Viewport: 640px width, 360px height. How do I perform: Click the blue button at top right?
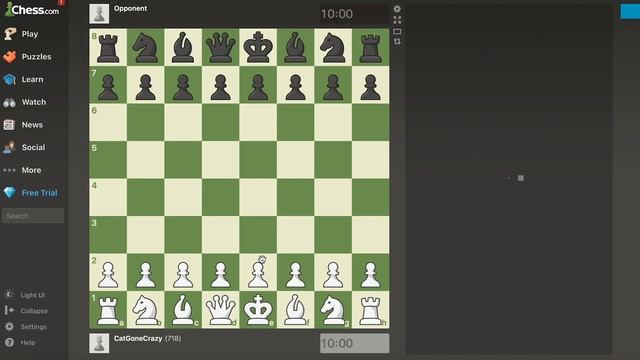(x=630, y=11)
